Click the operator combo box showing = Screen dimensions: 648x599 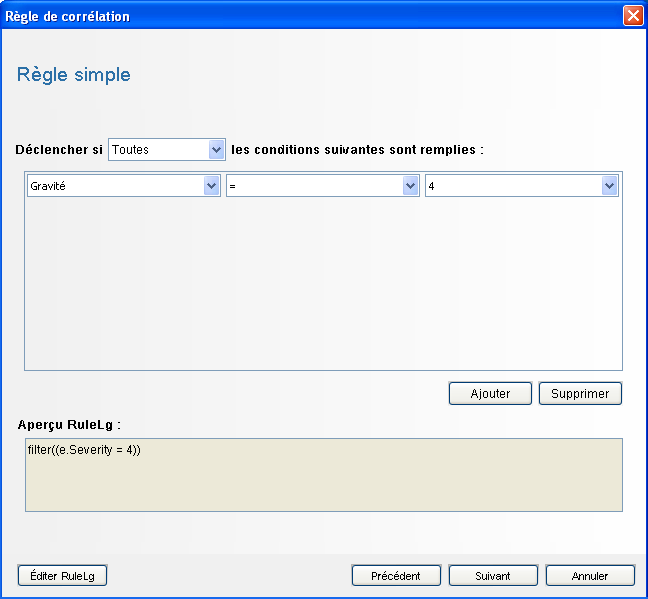tap(313, 186)
